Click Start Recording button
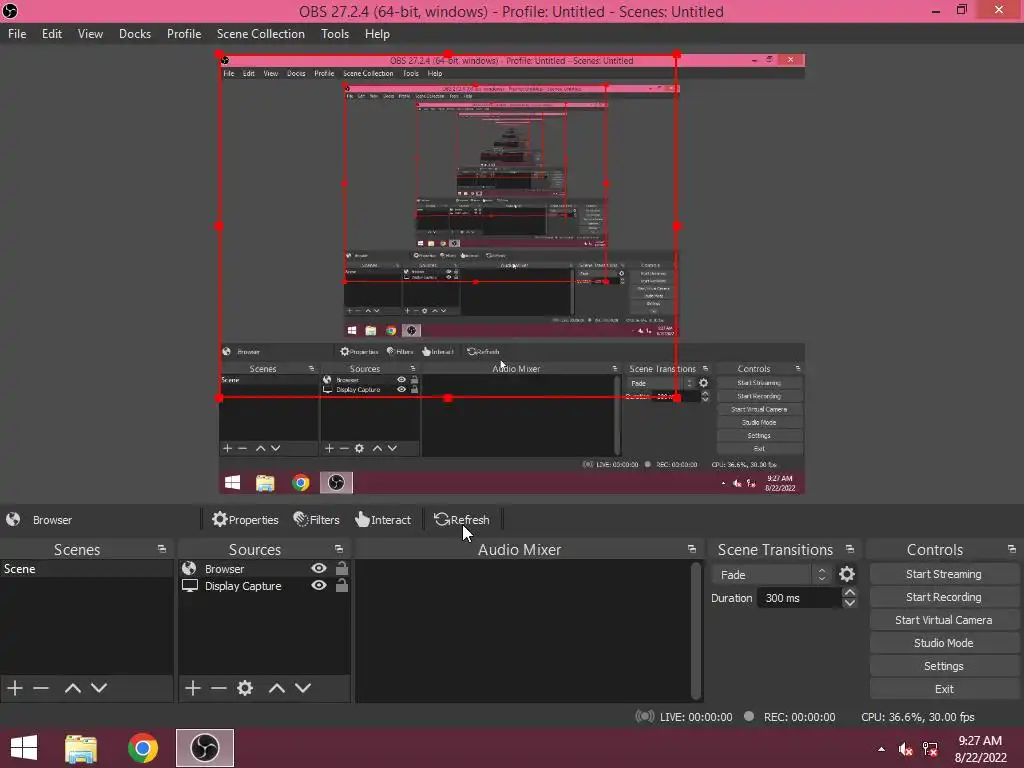The height and width of the screenshot is (768, 1024). tap(944, 597)
